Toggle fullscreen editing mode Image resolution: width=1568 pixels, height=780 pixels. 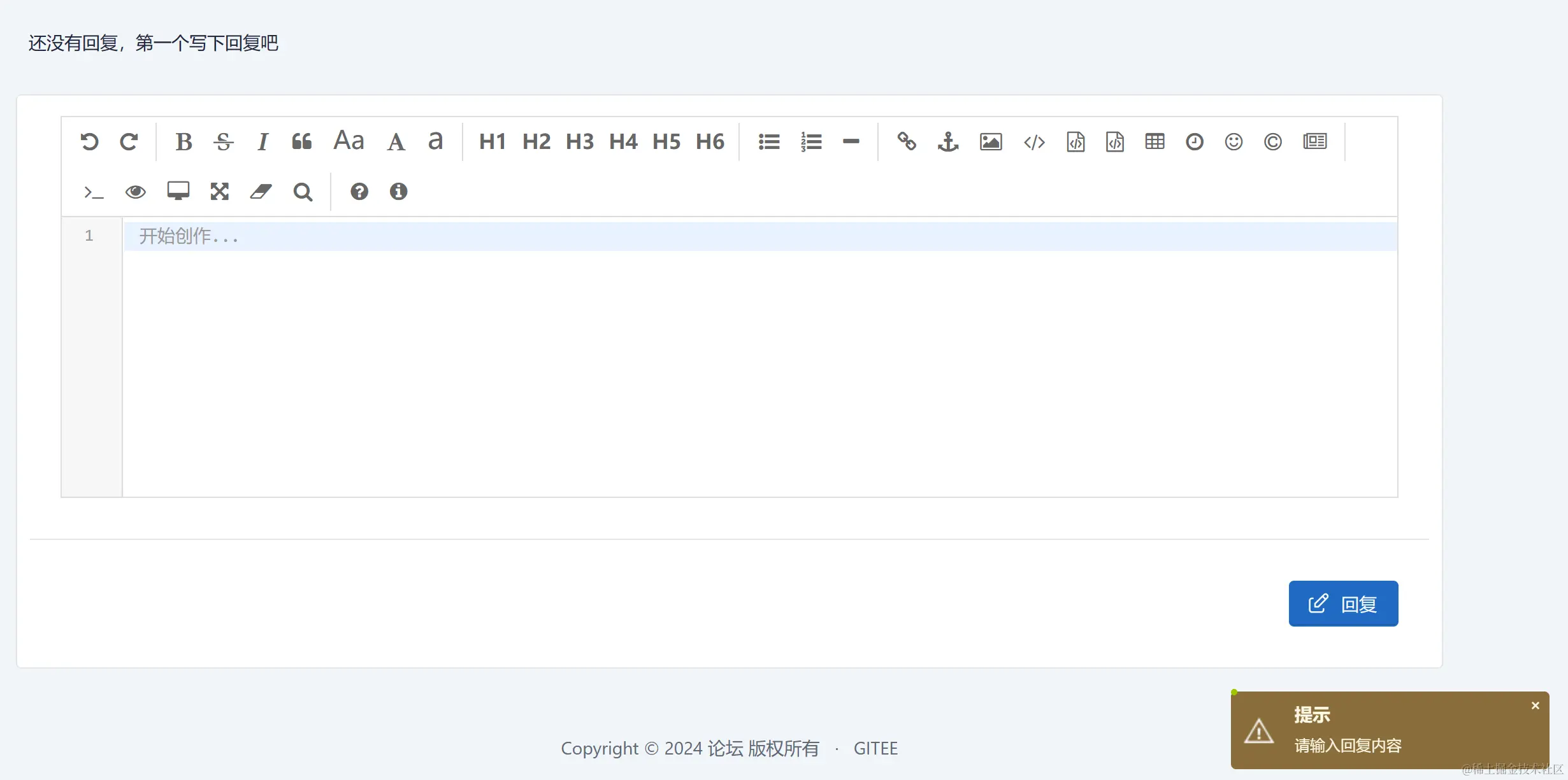[220, 192]
